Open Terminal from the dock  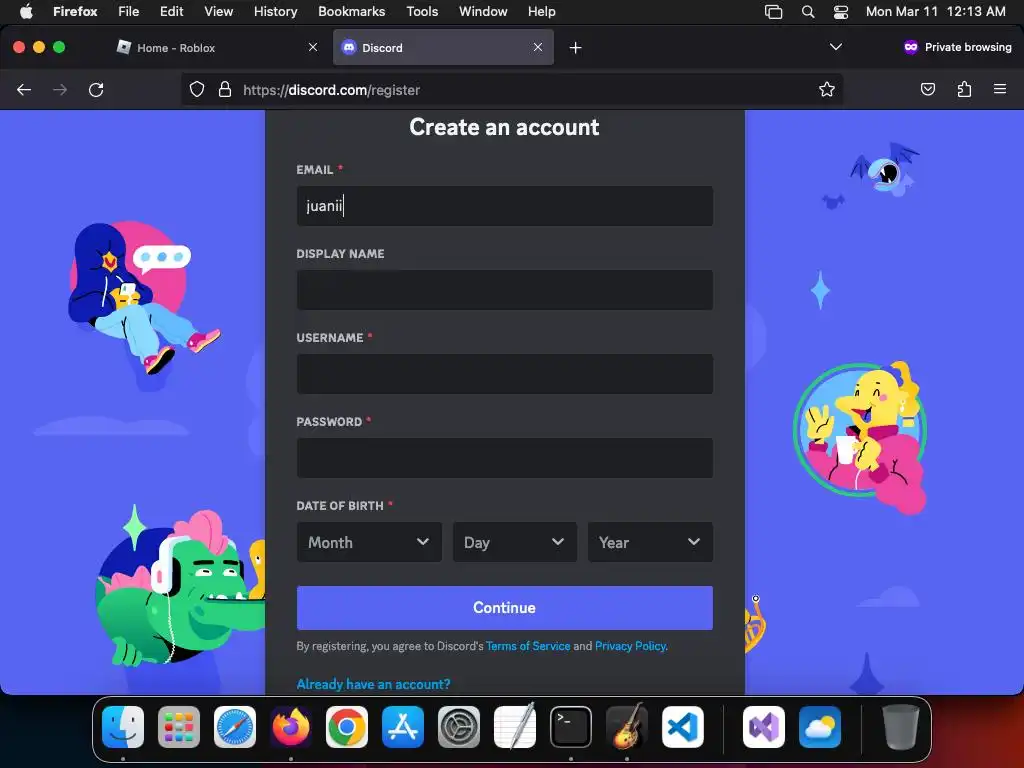(571, 727)
